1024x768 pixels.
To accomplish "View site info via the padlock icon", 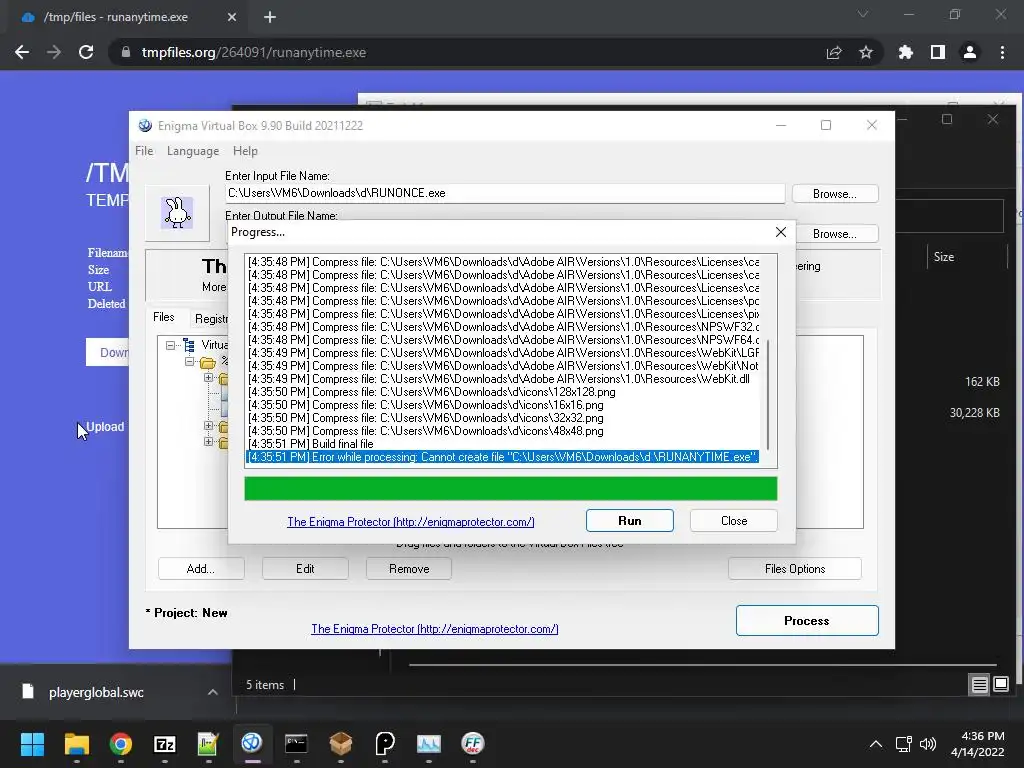I will point(125,52).
